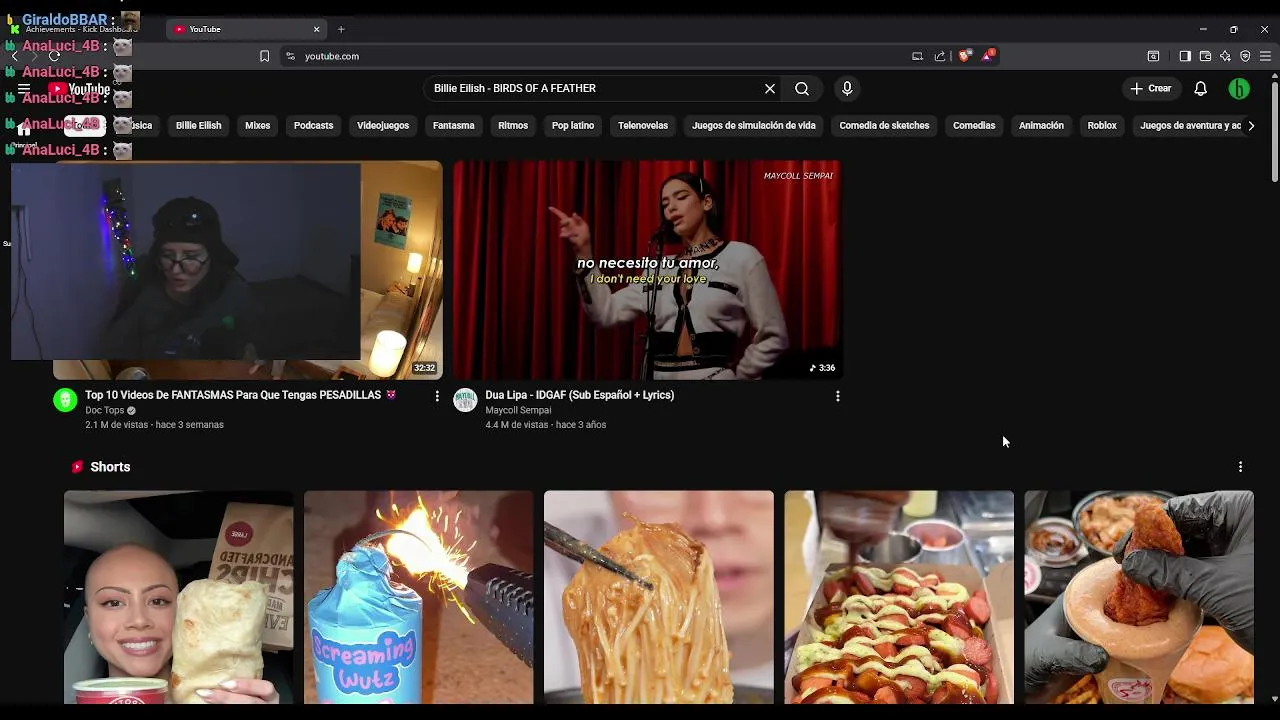Open the Screaming Wutz Short
The height and width of the screenshot is (720, 1280).
419,597
